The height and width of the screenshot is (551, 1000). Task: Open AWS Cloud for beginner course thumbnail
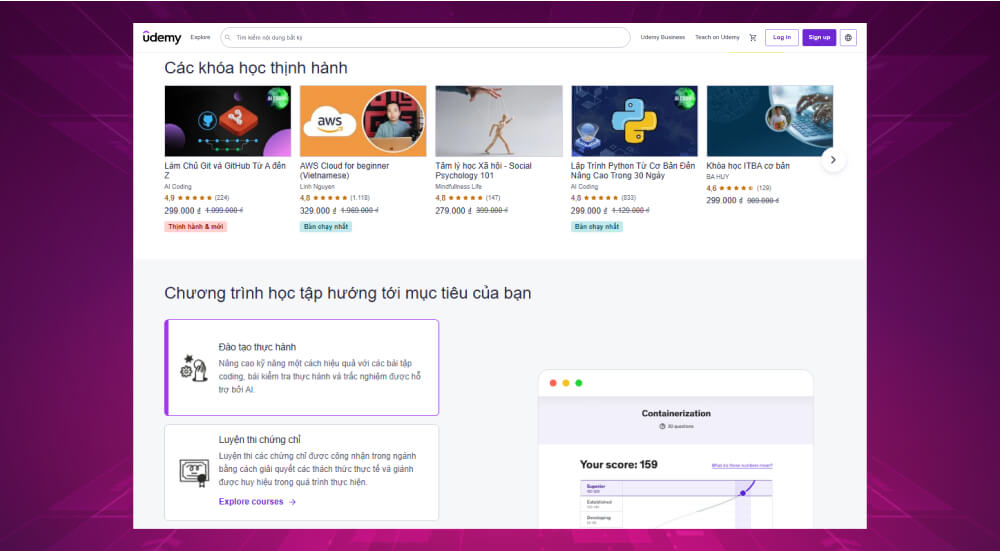click(x=363, y=121)
